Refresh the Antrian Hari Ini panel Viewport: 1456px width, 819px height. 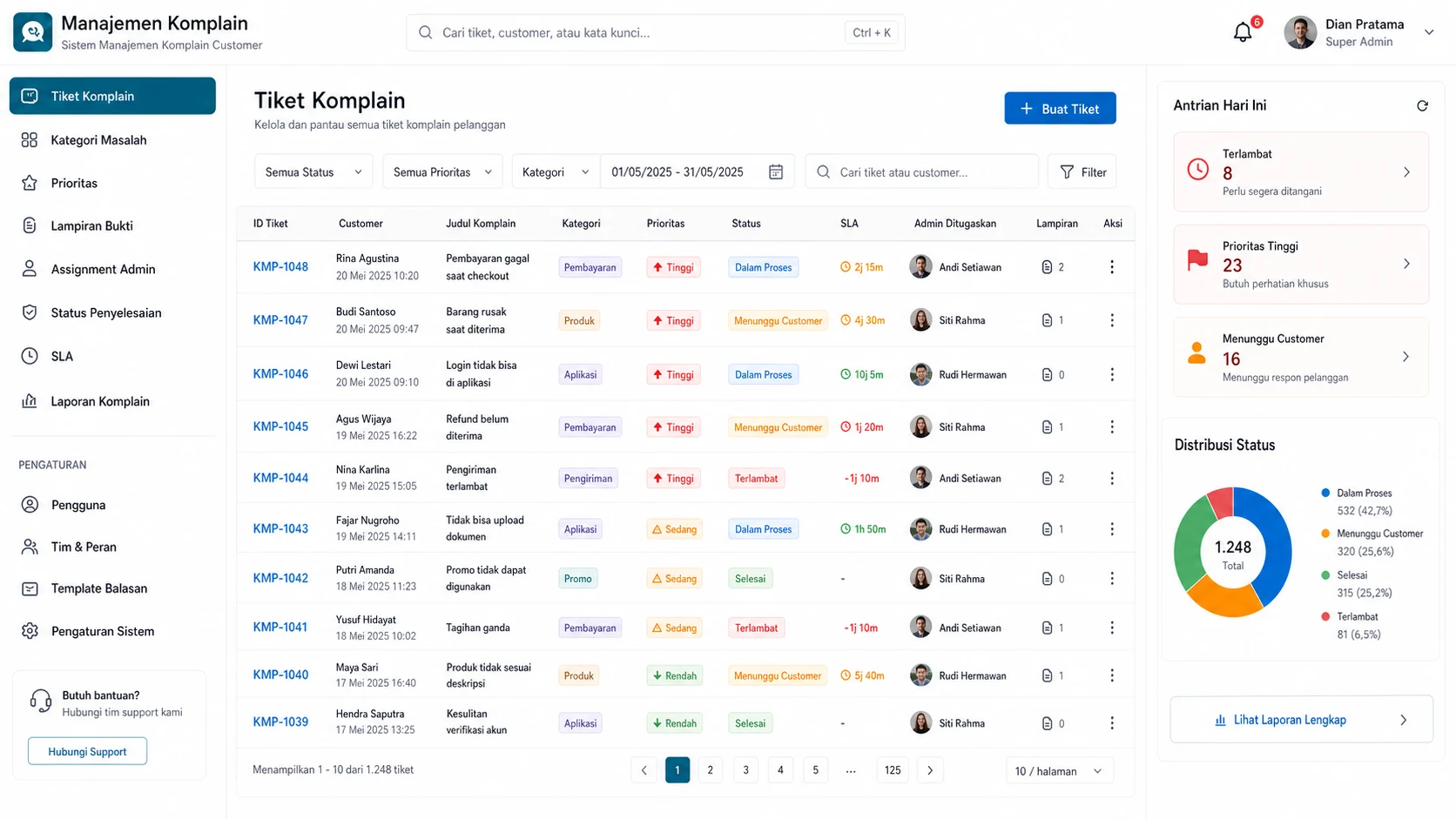click(1422, 106)
